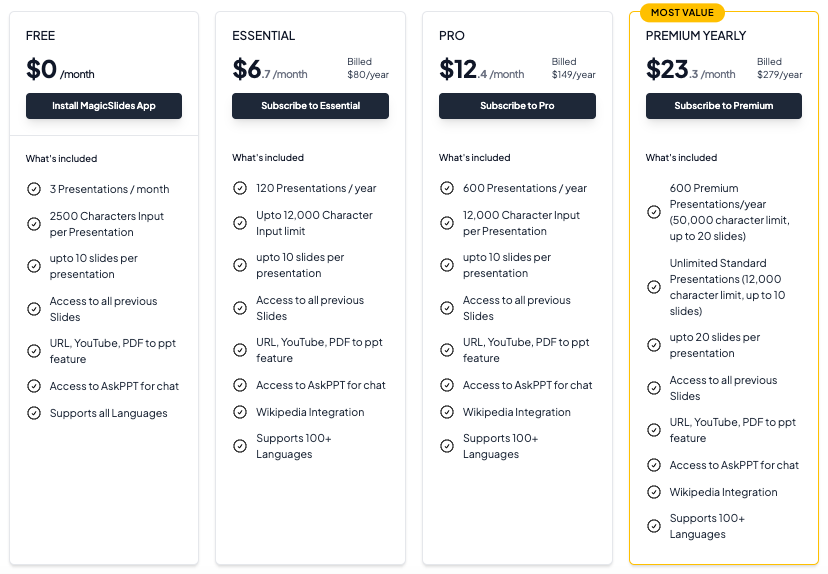Select the PREMIUM YEARLY plan heading
This screenshot has height=574, width=828.
coord(695,35)
